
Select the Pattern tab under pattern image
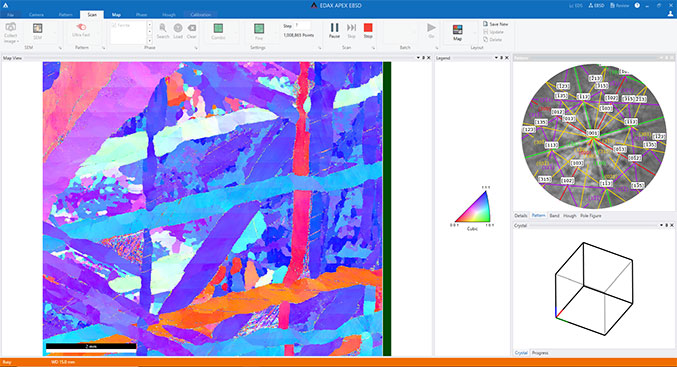coord(538,215)
